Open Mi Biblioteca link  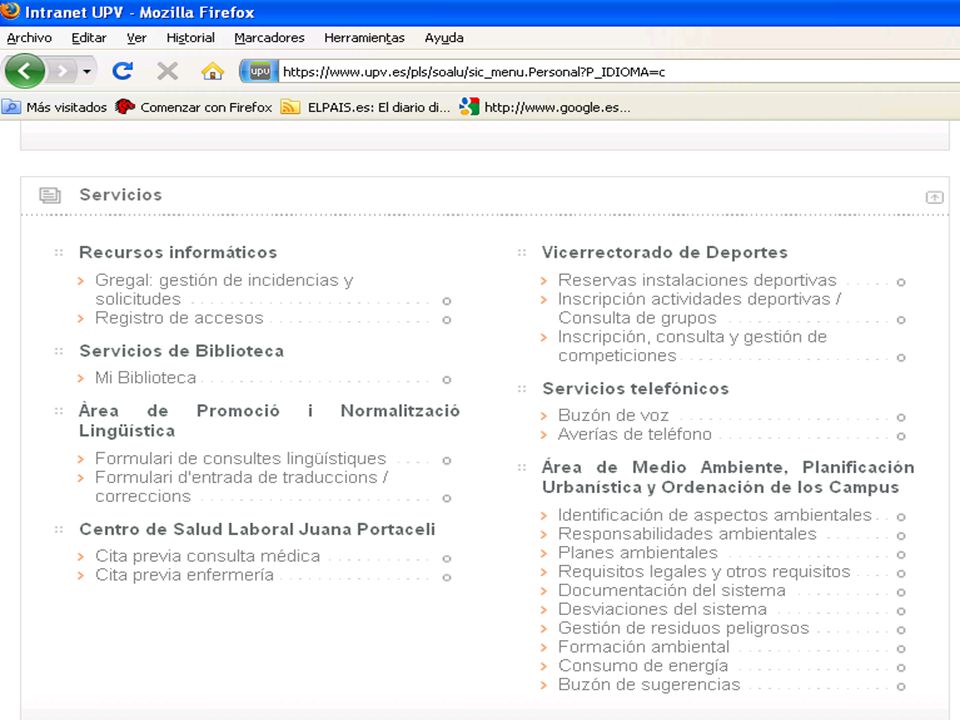145,378
